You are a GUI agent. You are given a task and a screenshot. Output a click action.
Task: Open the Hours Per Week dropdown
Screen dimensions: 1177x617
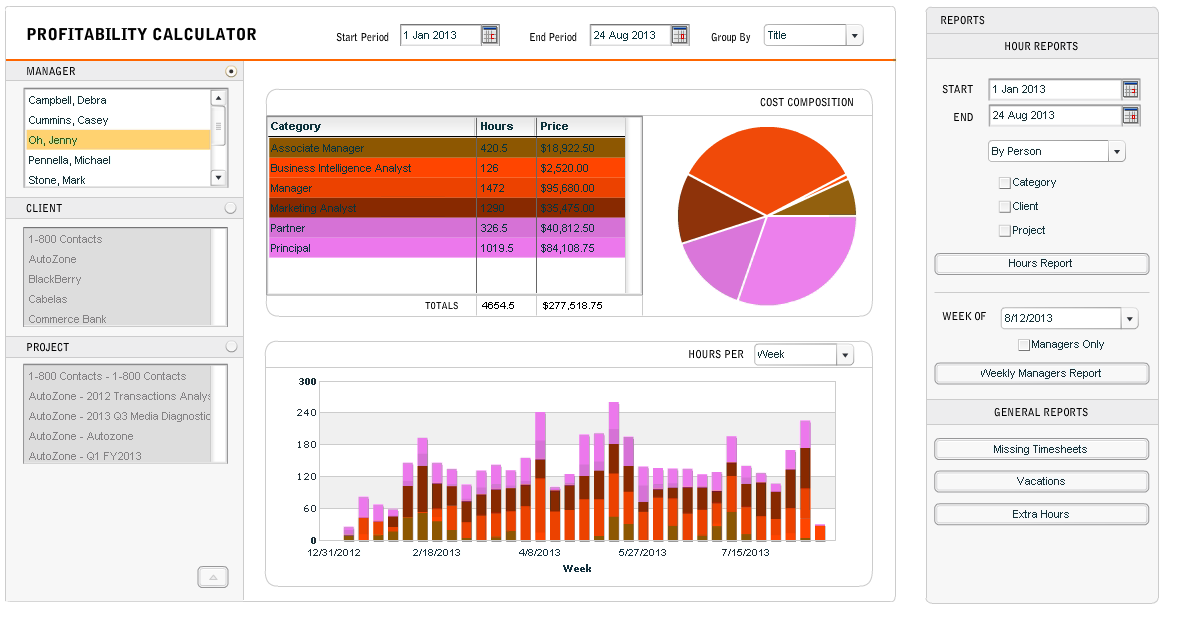point(845,354)
